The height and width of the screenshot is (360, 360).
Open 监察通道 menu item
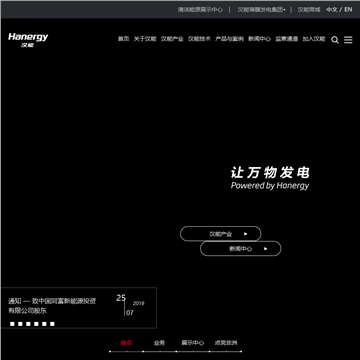tap(287, 39)
